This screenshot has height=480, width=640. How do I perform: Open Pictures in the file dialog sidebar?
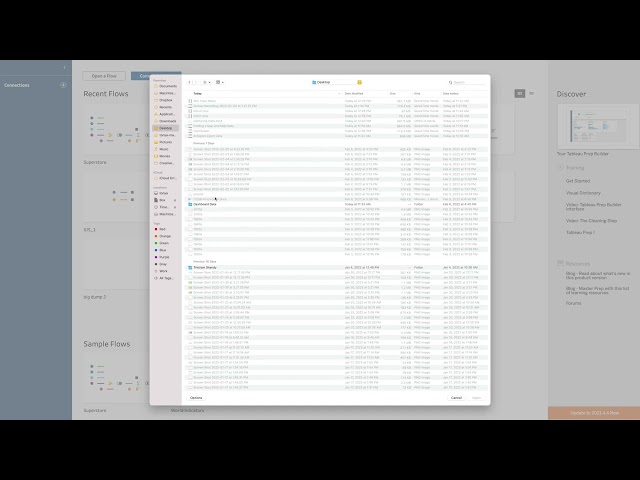pyautogui.click(x=163, y=142)
